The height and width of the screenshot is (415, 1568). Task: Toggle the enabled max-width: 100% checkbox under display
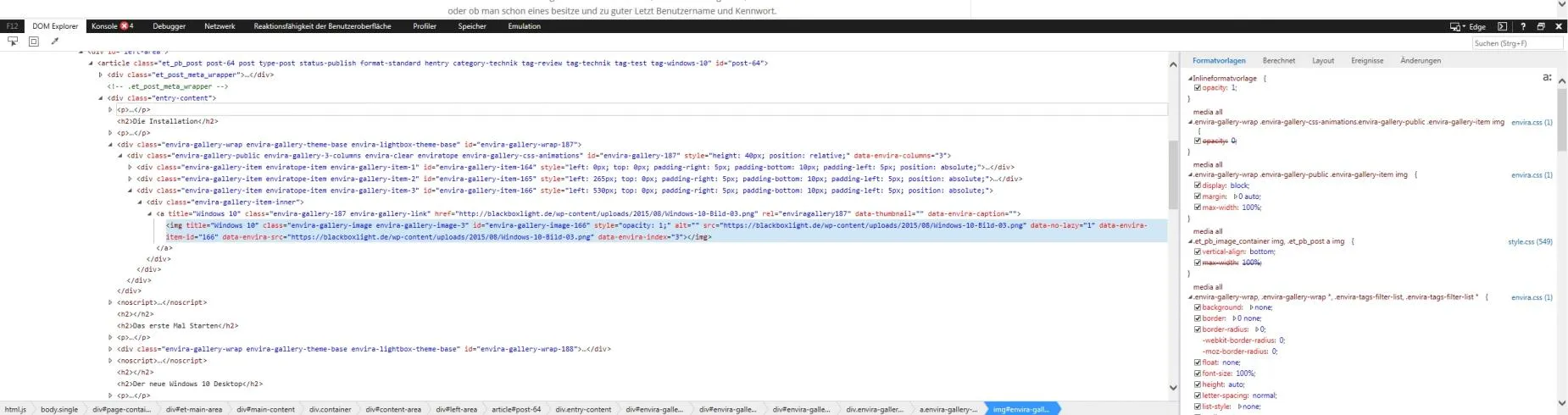point(1198,207)
